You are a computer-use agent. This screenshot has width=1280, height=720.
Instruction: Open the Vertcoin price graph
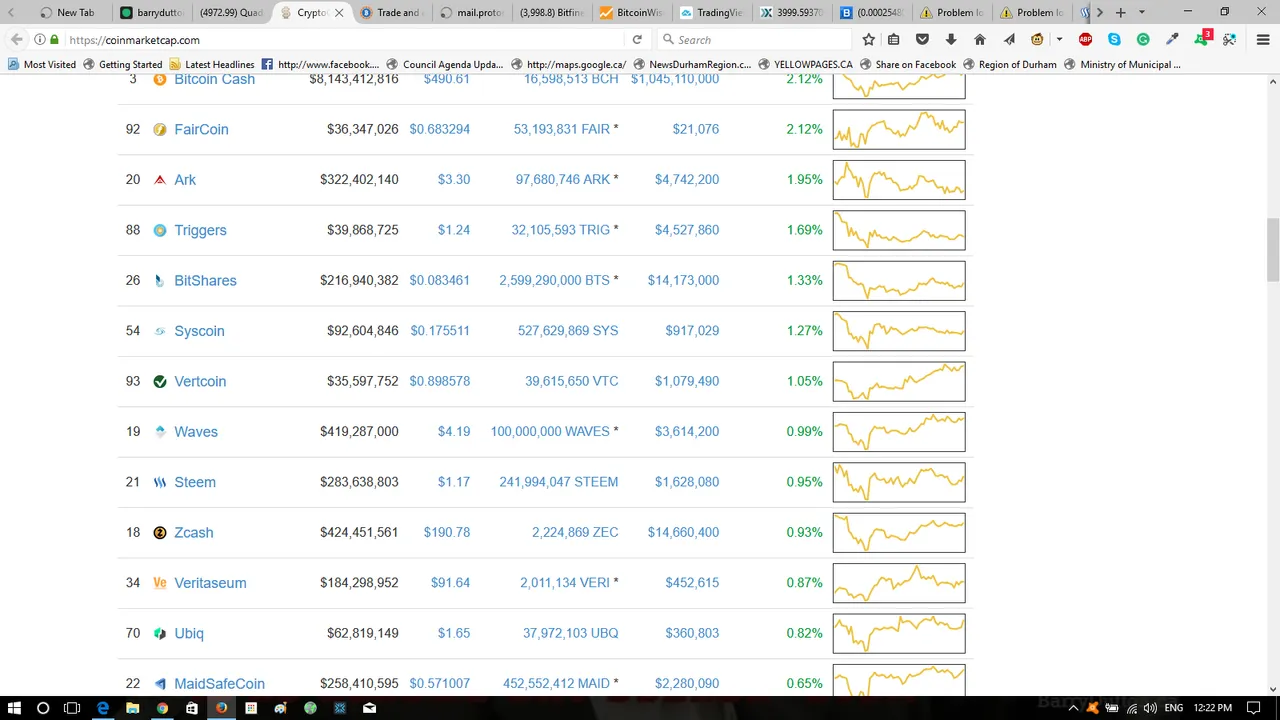[899, 381]
